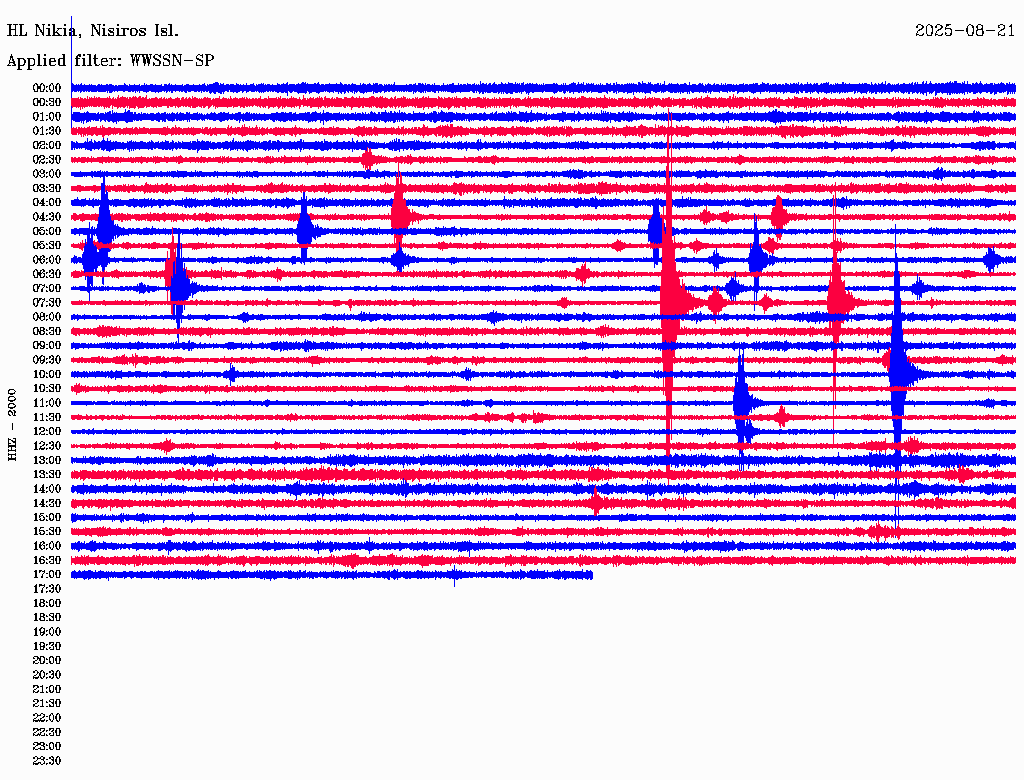Screen dimensions: 1024x780
Task: Select the 22:00 time label
Action: click(x=47, y=717)
